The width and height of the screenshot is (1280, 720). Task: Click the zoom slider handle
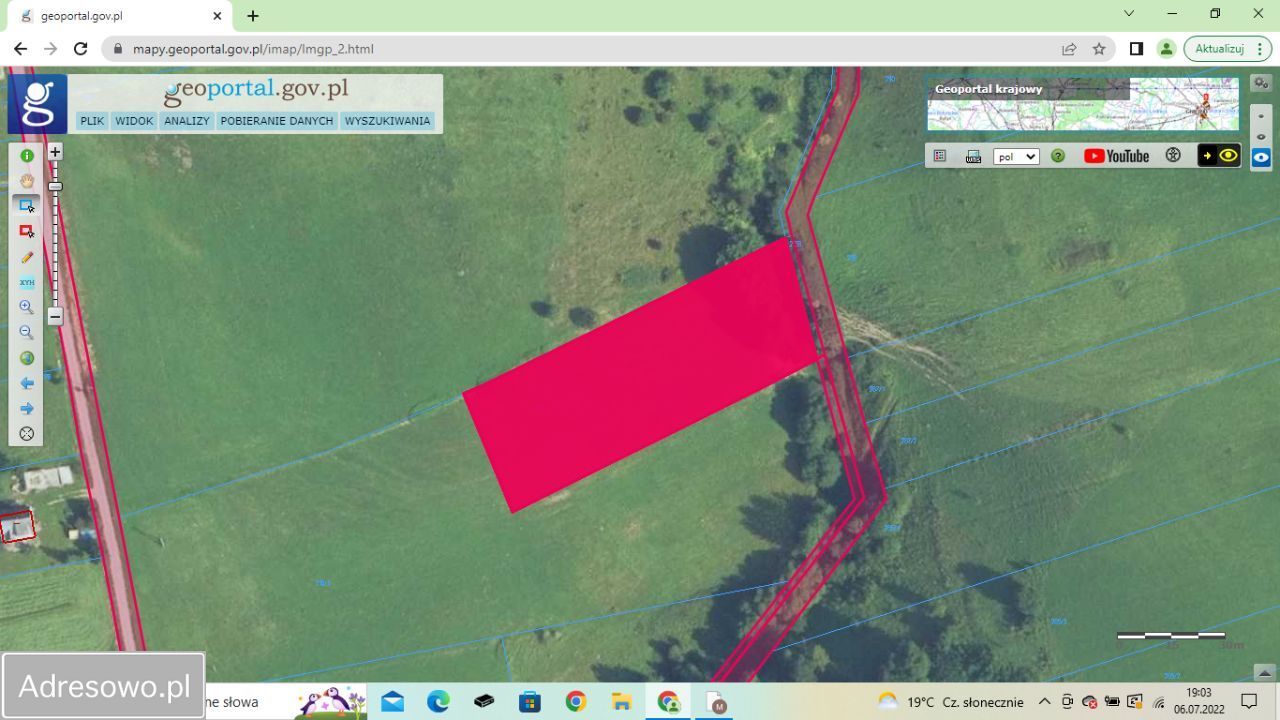click(x=55, y=187)
